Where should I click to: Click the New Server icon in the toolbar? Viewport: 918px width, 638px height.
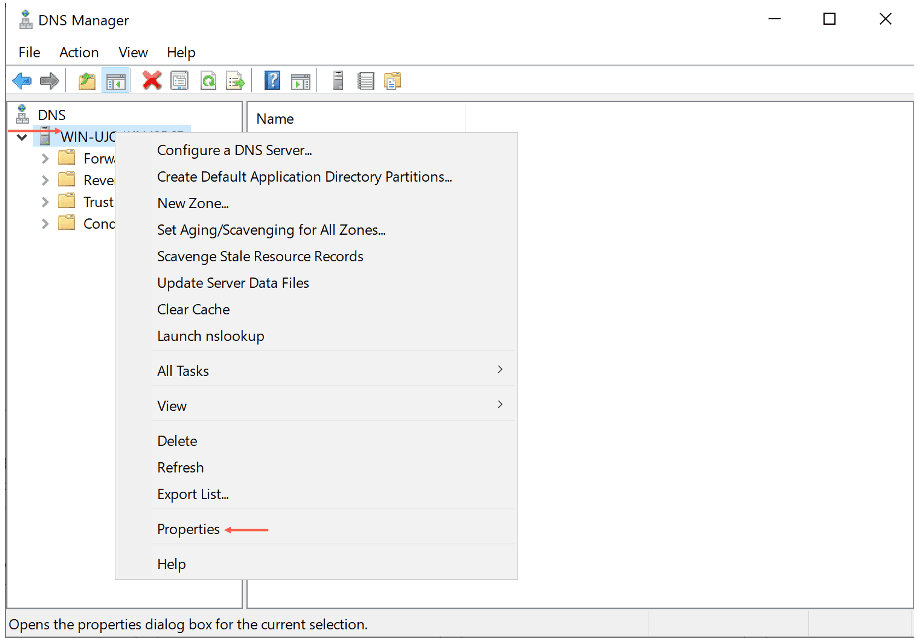[338, 81]
